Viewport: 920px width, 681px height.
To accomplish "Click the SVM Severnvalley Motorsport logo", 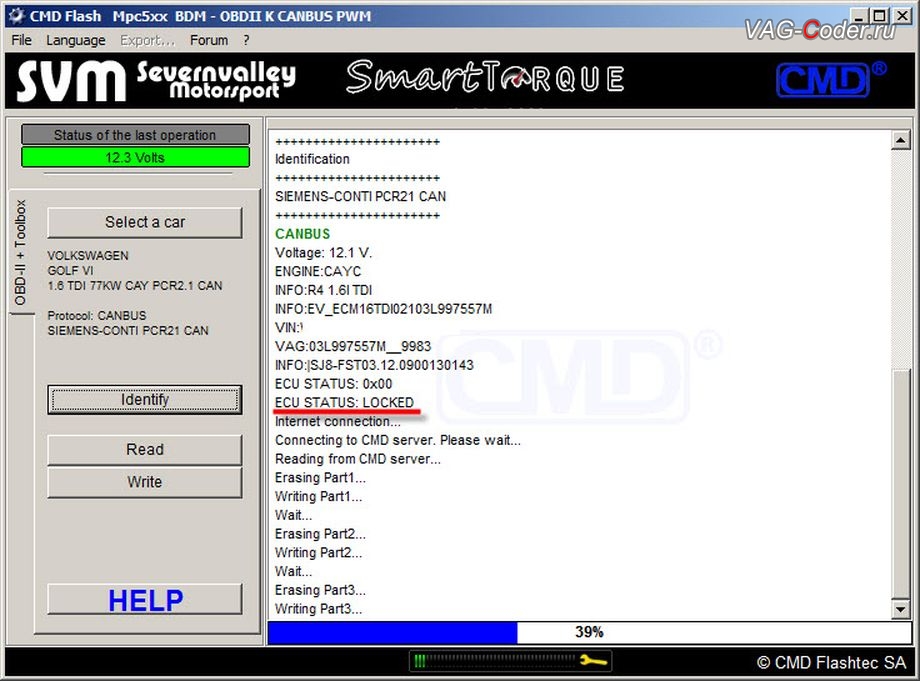I will coord(156,81).
